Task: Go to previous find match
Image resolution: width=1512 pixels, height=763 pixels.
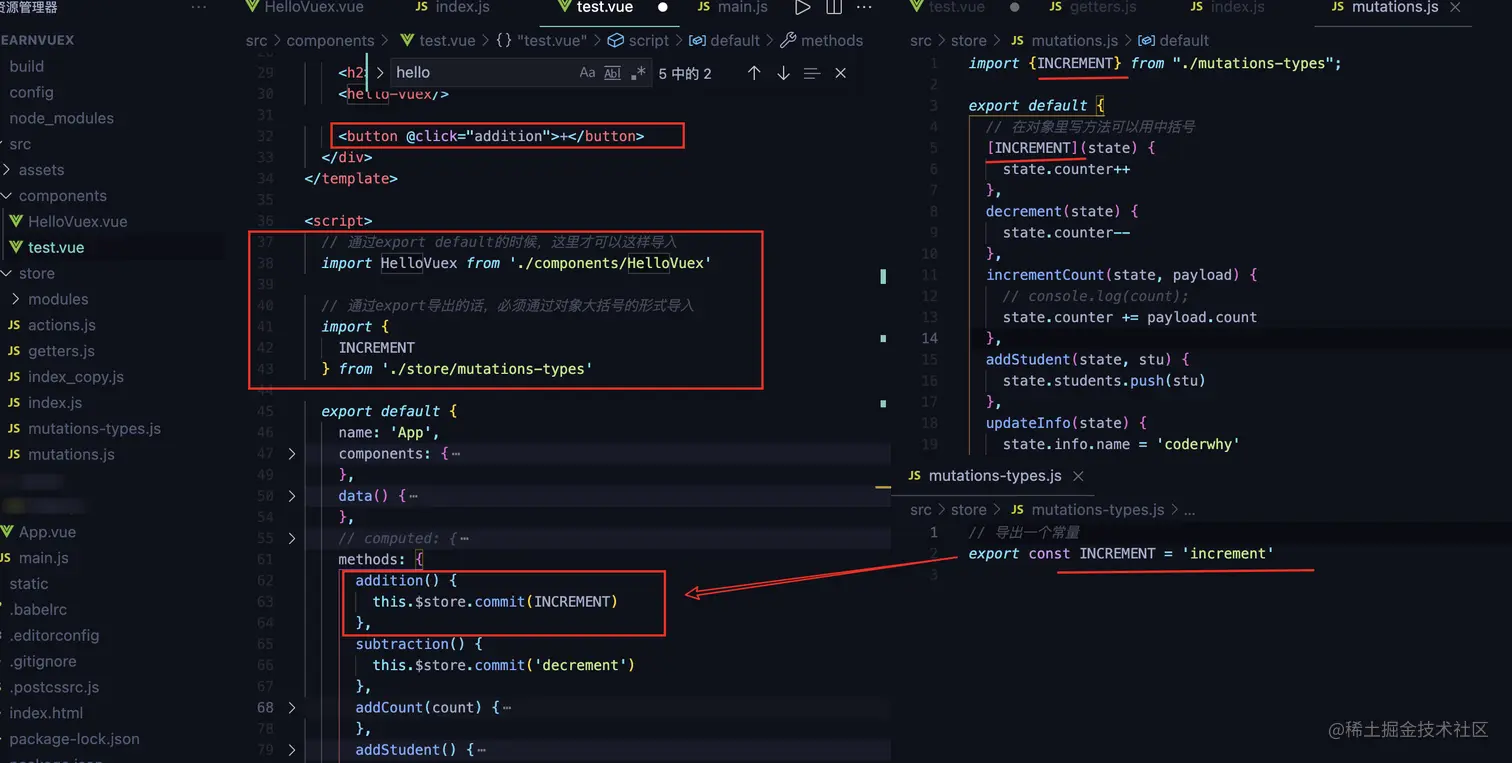Action: click(x=754, y=73)
